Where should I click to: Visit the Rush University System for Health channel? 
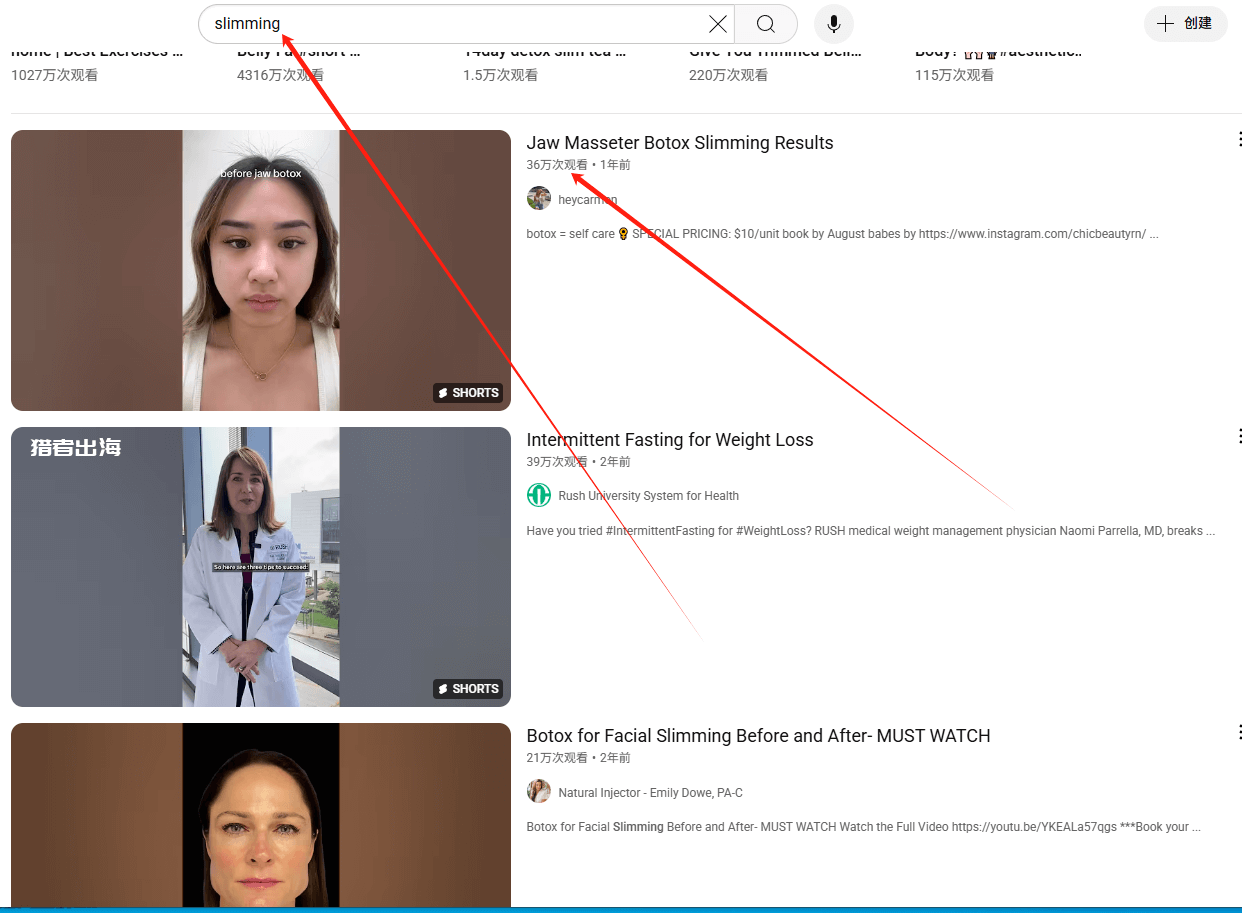[x=649, y=496]
